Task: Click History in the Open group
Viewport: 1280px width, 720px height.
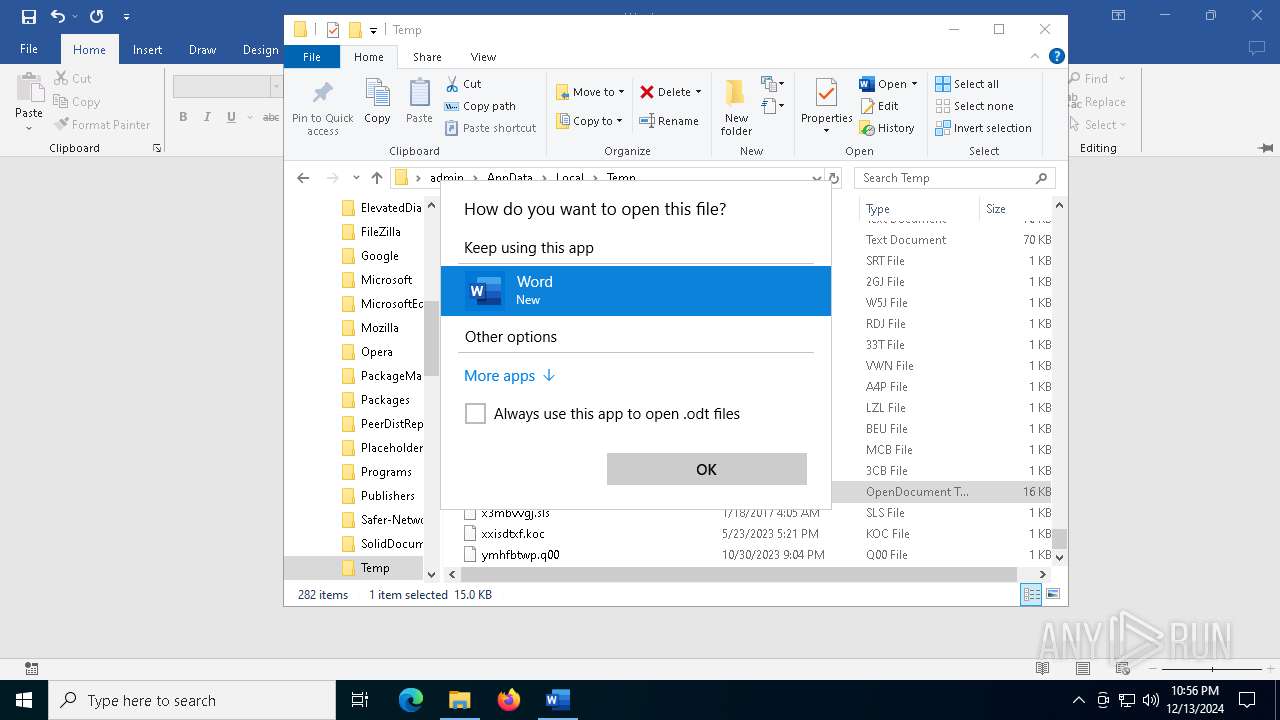Action: click(x=887, y=128)
